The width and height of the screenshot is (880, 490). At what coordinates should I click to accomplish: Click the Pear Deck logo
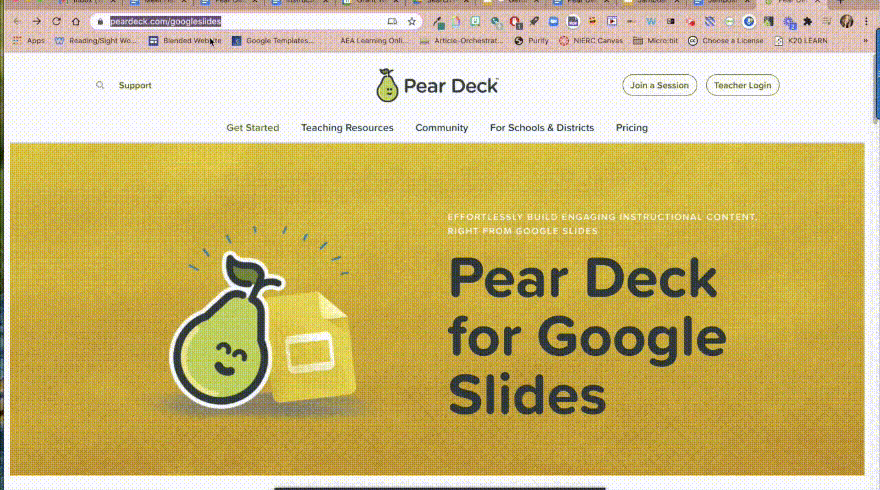(437, 85)
